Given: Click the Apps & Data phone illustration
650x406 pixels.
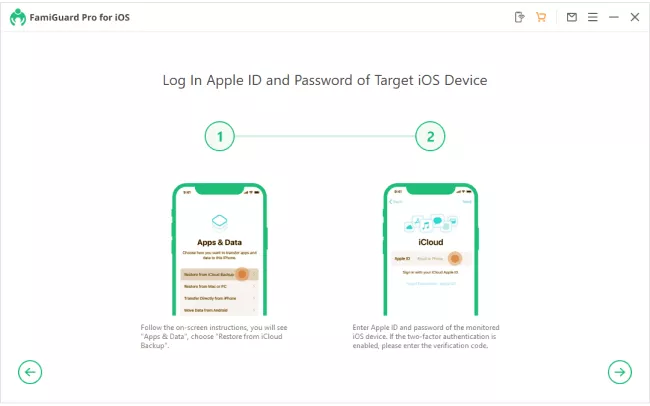Looking at the screenshot, I should point(219,249).
